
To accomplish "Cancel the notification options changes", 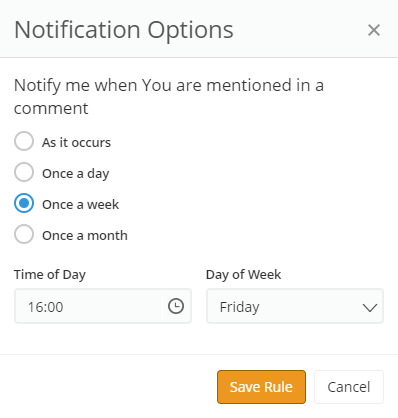I will click(x=349, y=387).
